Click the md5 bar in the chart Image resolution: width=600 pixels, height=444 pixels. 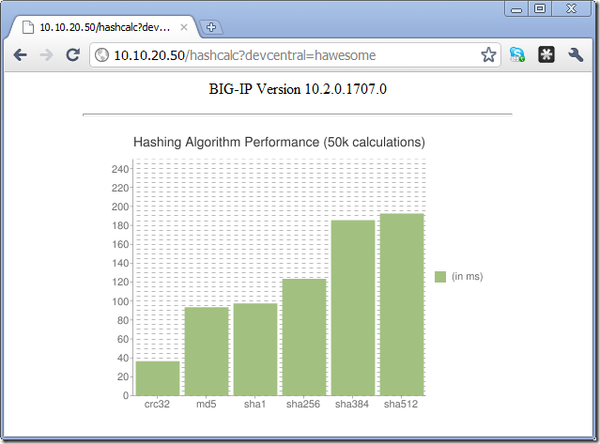(207, 351)
